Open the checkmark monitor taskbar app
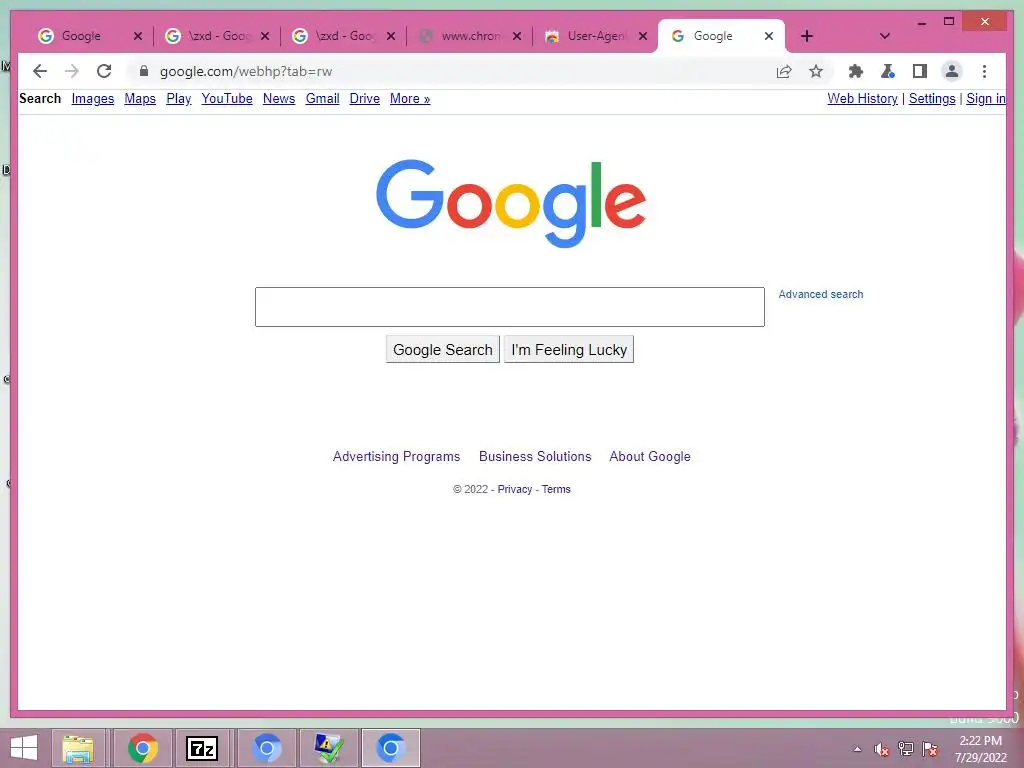The height and width of the screenshot is (768, 1024). [x=328, y=748]
